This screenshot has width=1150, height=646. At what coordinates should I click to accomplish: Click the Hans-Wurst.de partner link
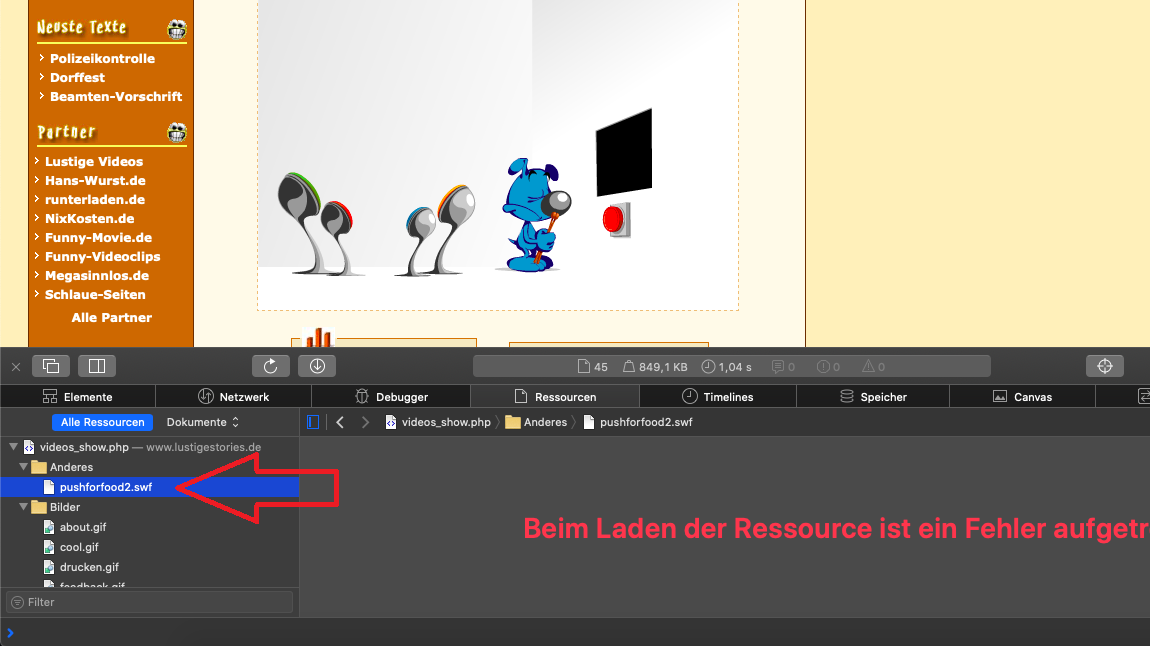pos(95,180)
